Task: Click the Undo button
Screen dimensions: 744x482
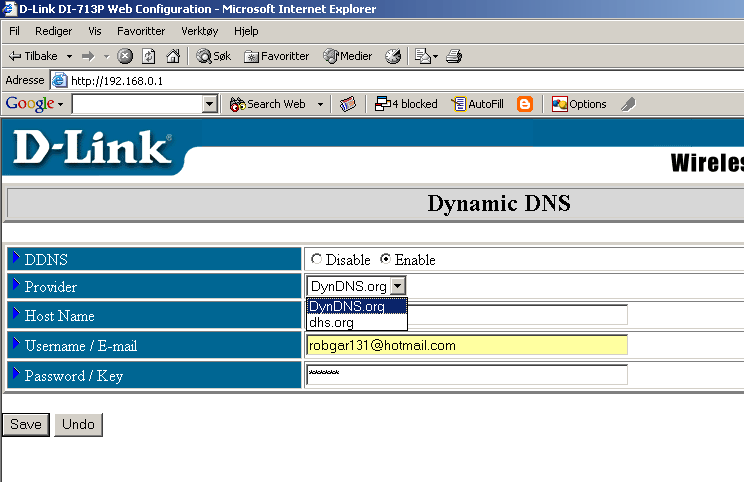Action: (x=78, y=424)
